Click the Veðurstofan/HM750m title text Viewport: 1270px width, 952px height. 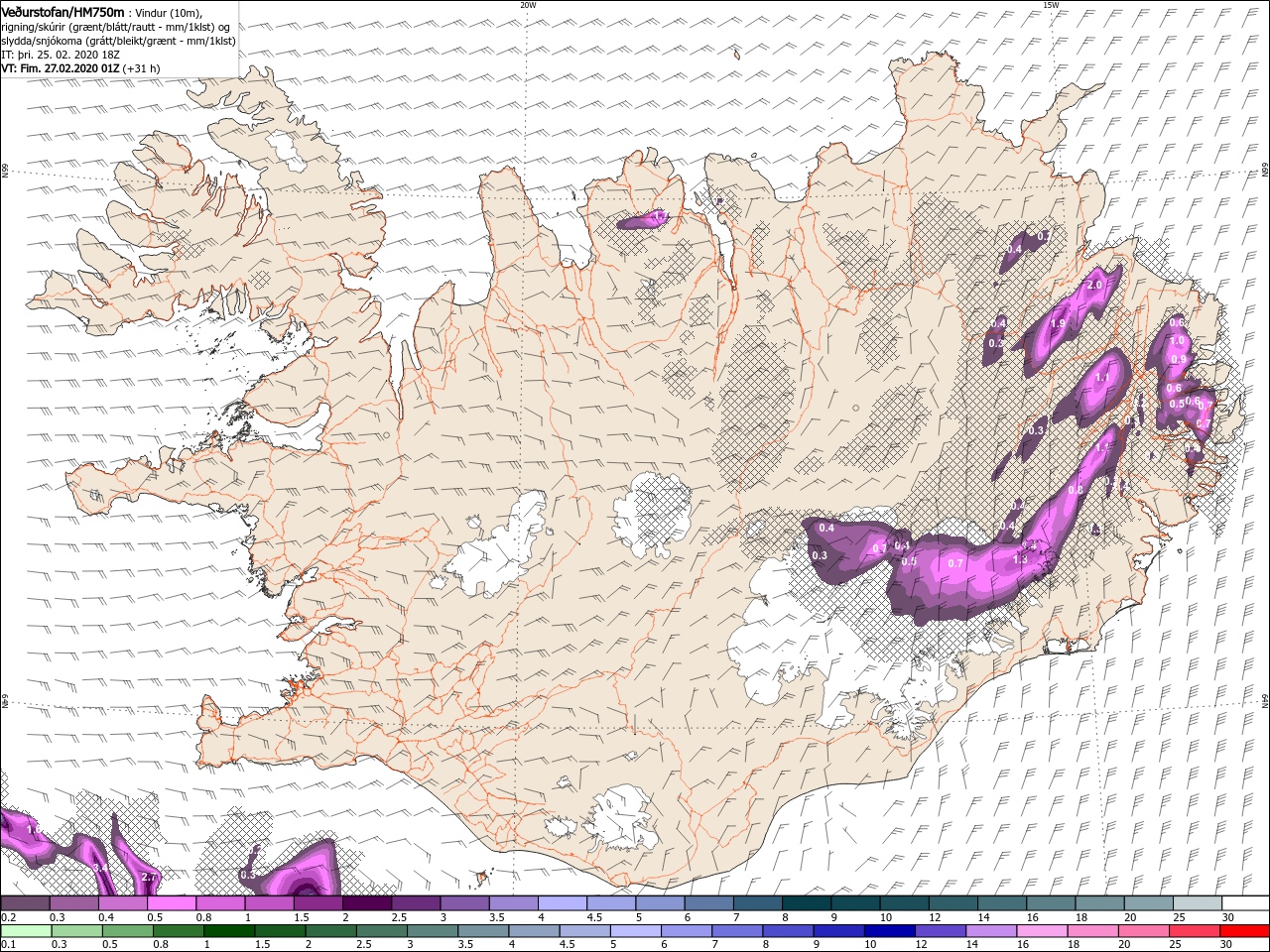(x=63, y=11)
